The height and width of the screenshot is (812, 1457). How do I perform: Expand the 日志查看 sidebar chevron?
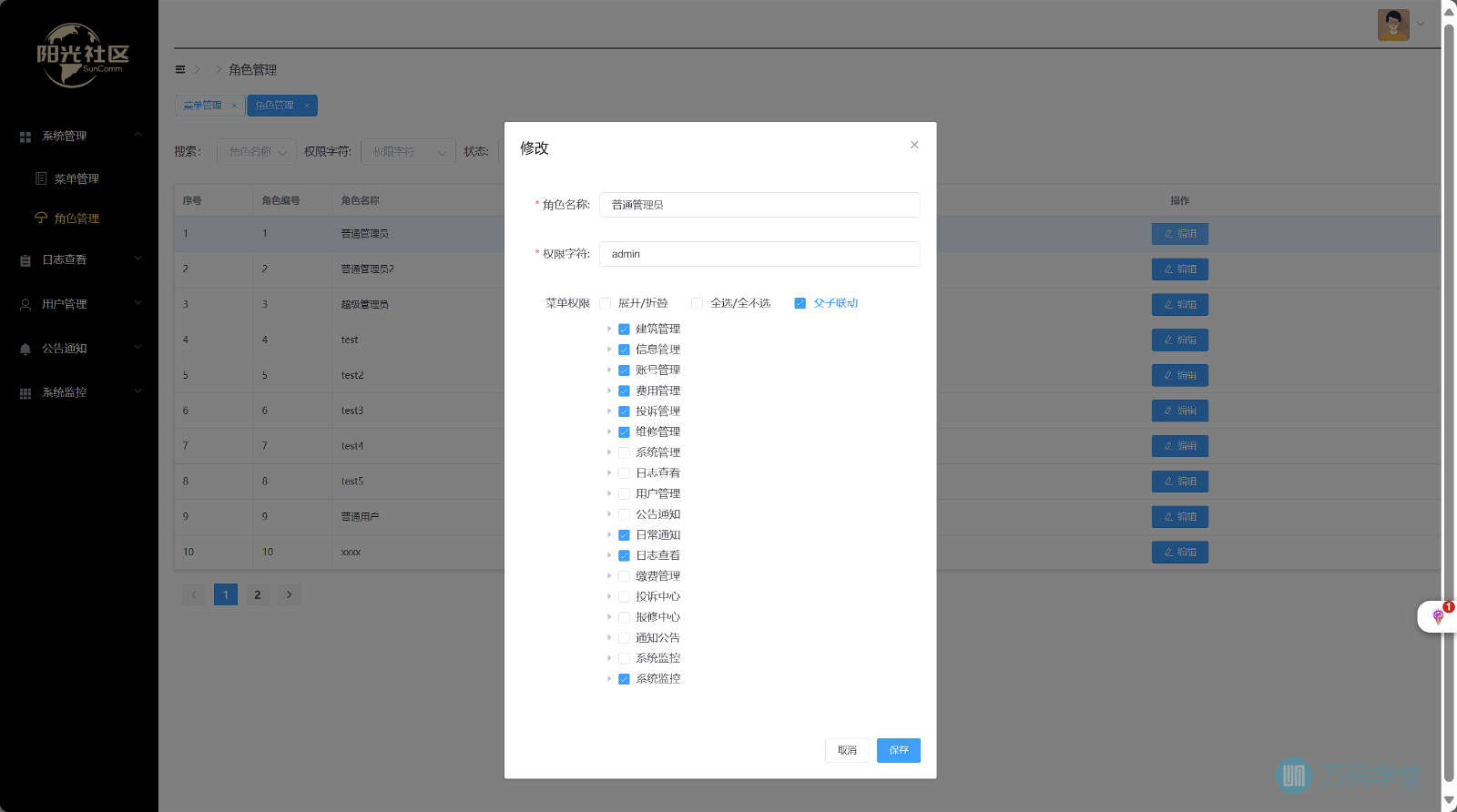point(138,259)
